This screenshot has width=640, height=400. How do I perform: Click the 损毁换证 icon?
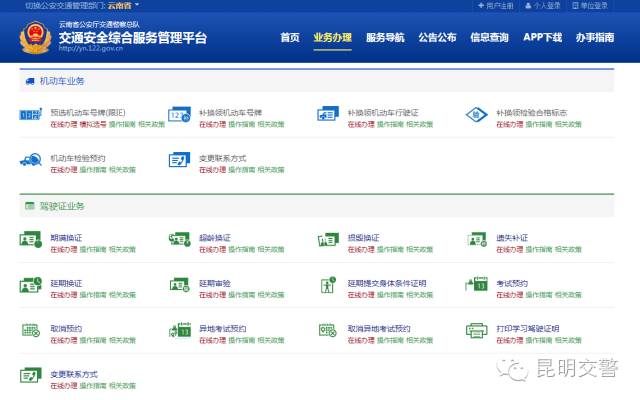(328, 240)
